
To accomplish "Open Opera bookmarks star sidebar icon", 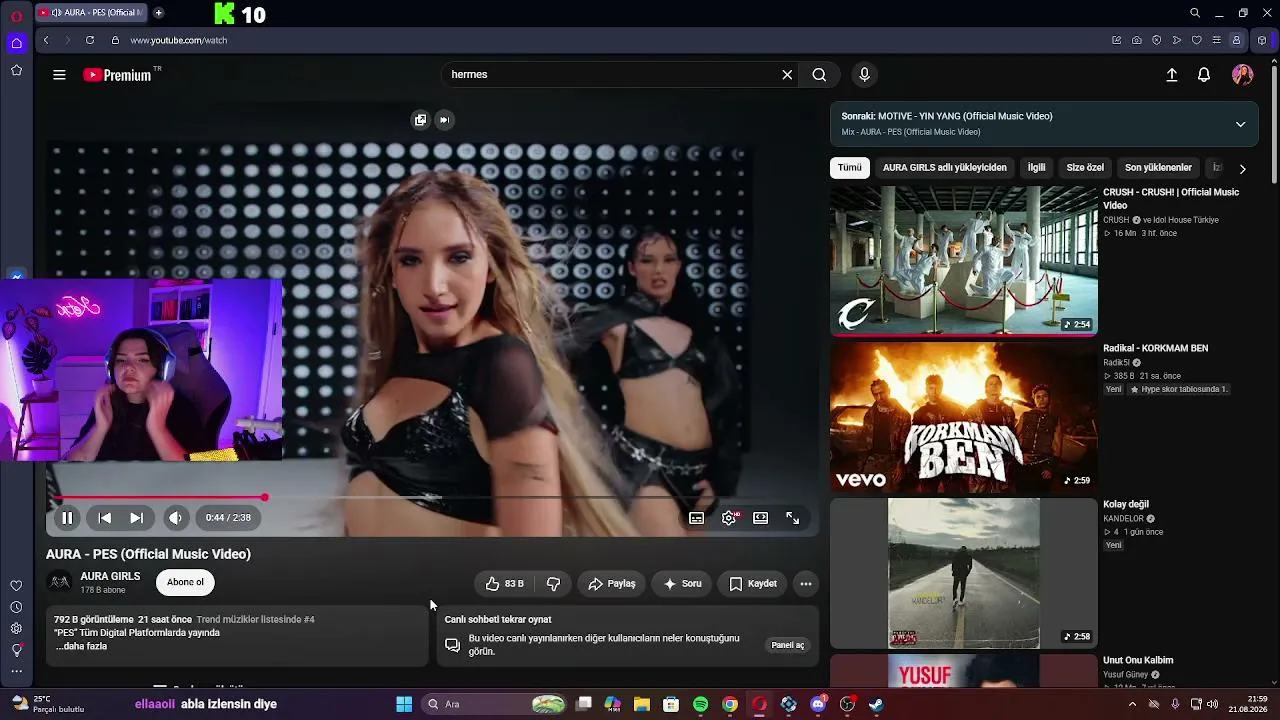I will coord(16,70).
